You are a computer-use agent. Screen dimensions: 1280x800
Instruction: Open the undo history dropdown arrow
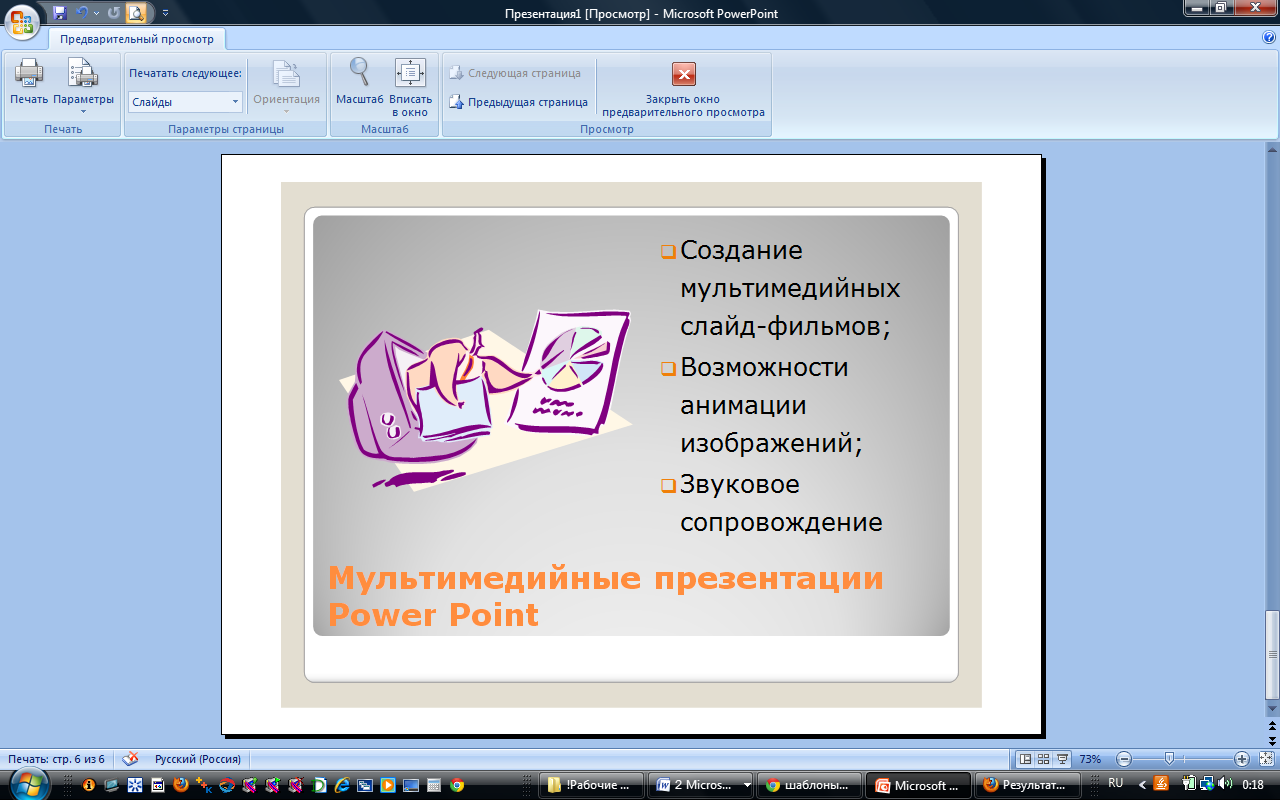pyautogui.click(x=96, y=13)
